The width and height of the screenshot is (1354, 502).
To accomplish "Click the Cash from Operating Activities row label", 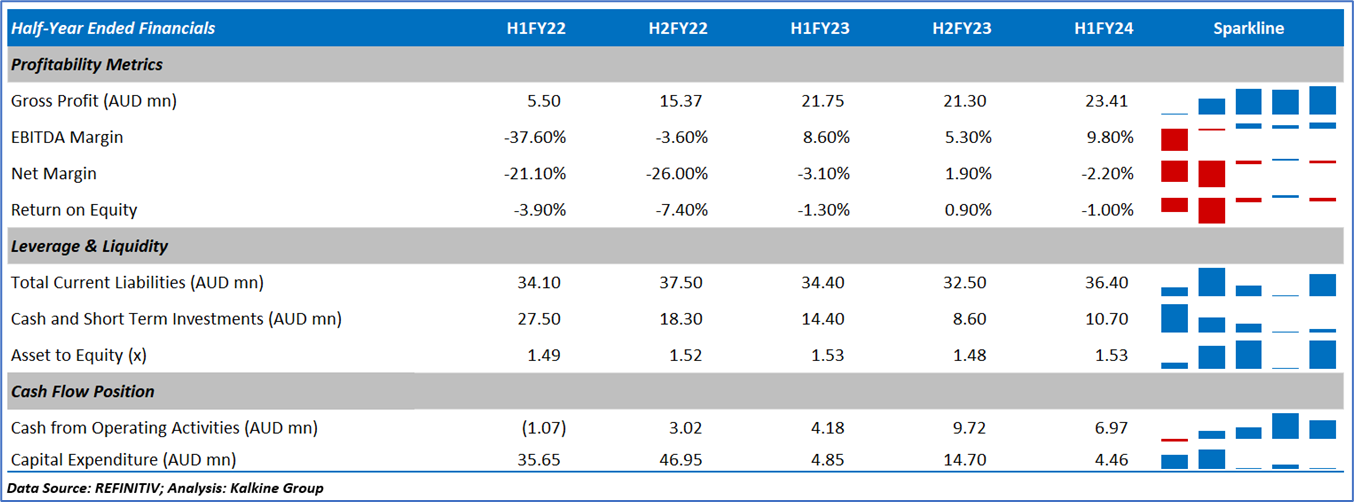I will click(164, 428).
